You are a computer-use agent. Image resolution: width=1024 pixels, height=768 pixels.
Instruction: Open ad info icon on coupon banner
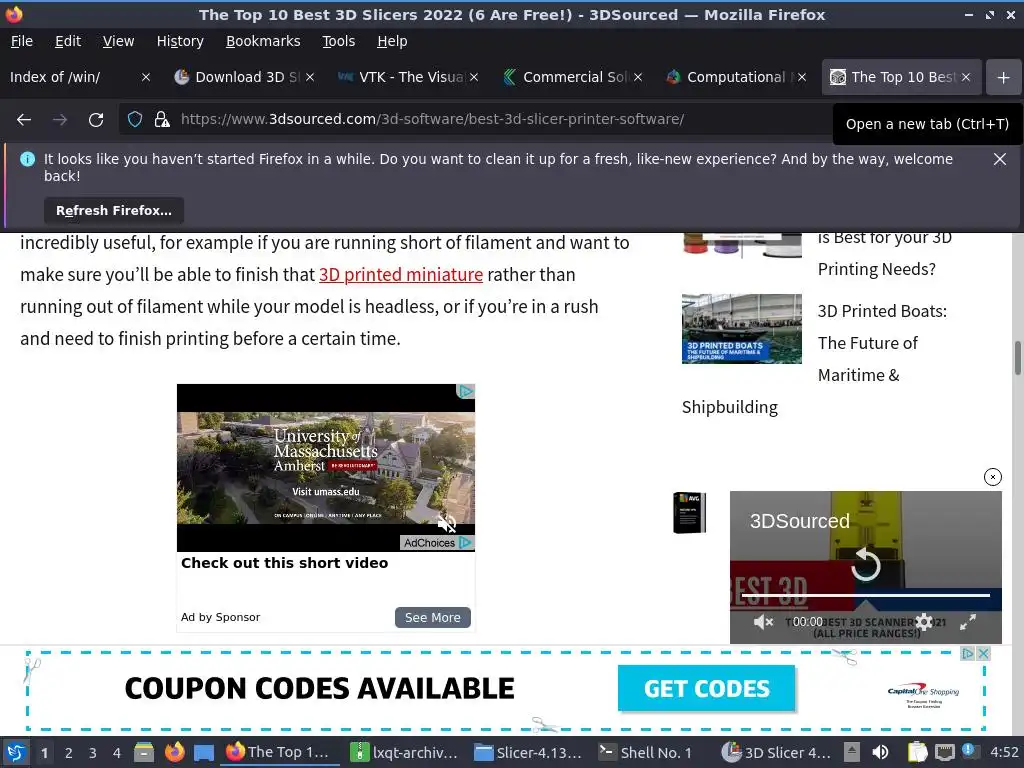(x=968, y=653)
